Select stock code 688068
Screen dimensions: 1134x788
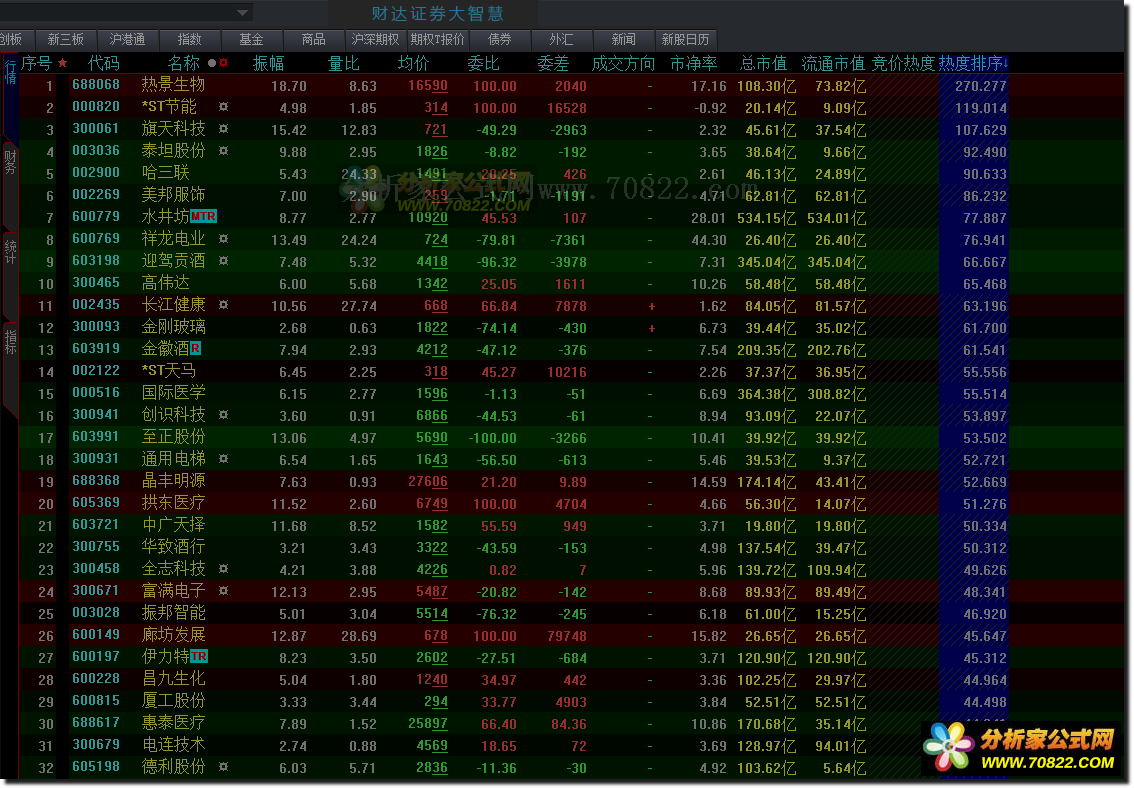click(x=96, y=85)
